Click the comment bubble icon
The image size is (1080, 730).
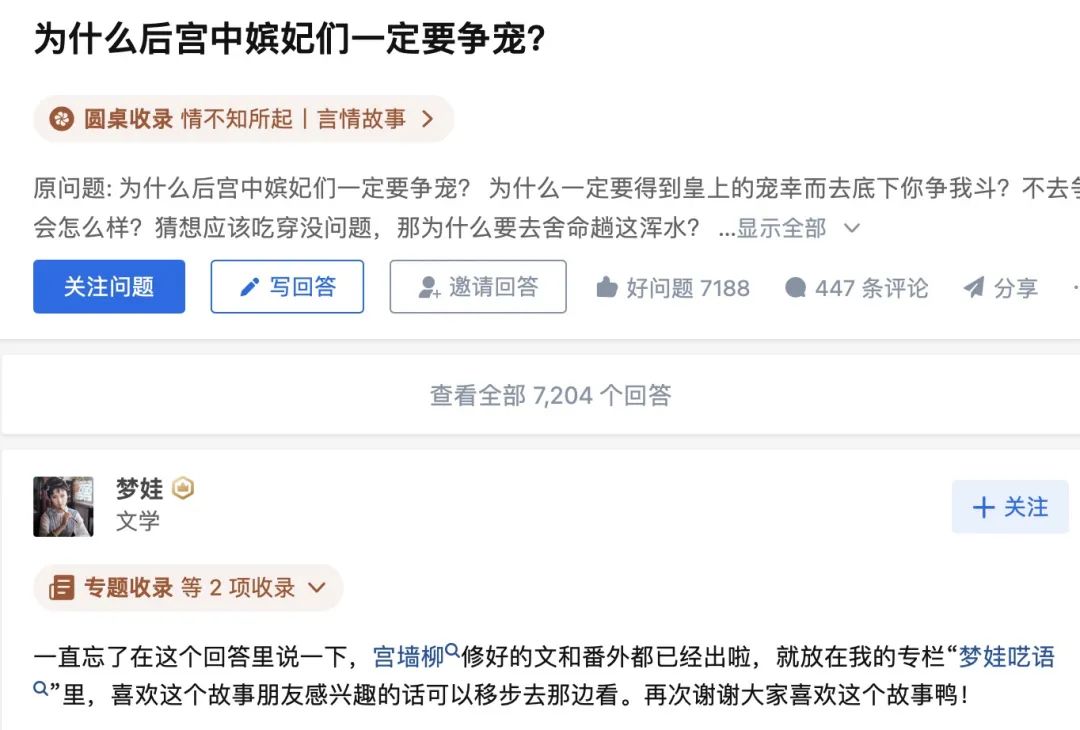click(x=796, y=288)
